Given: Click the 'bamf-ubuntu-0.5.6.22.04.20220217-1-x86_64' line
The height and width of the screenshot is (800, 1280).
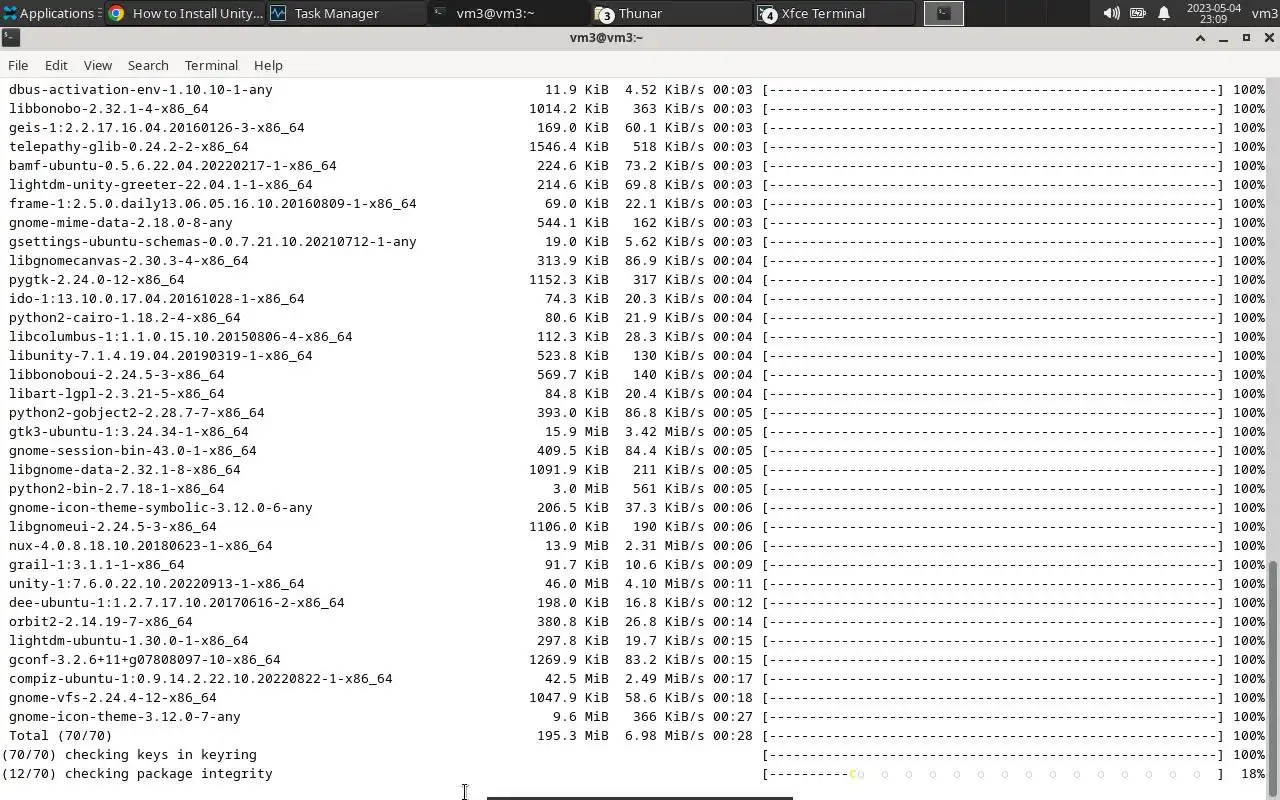Looking at the screenshot, I should [x=173, y=166].
